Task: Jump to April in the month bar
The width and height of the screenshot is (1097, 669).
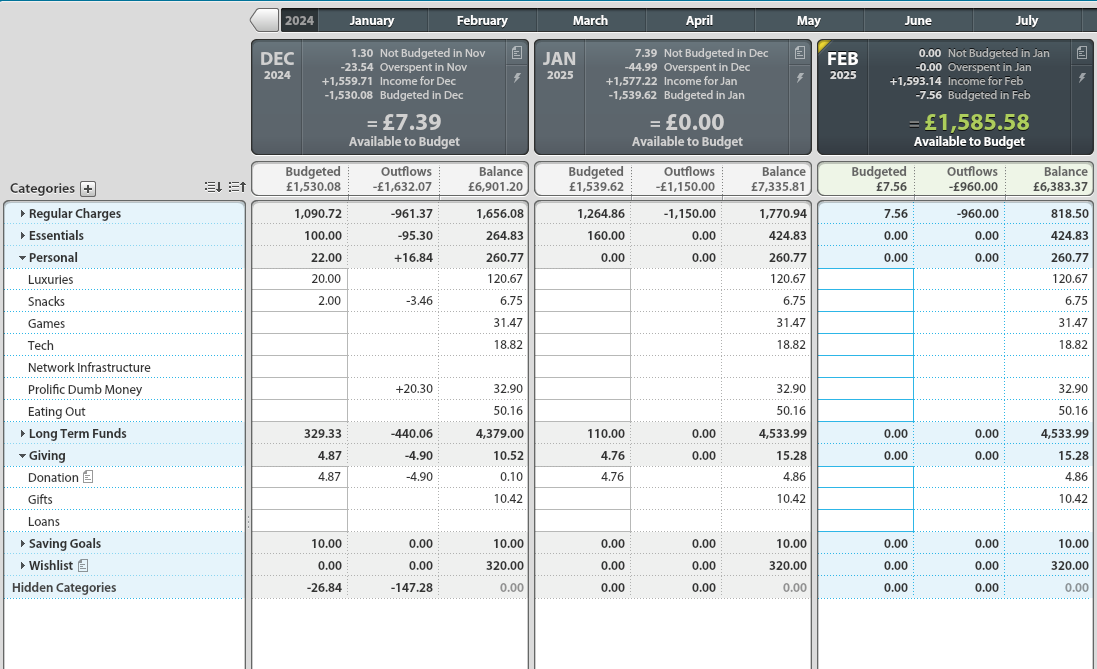Action: (700, 20)
